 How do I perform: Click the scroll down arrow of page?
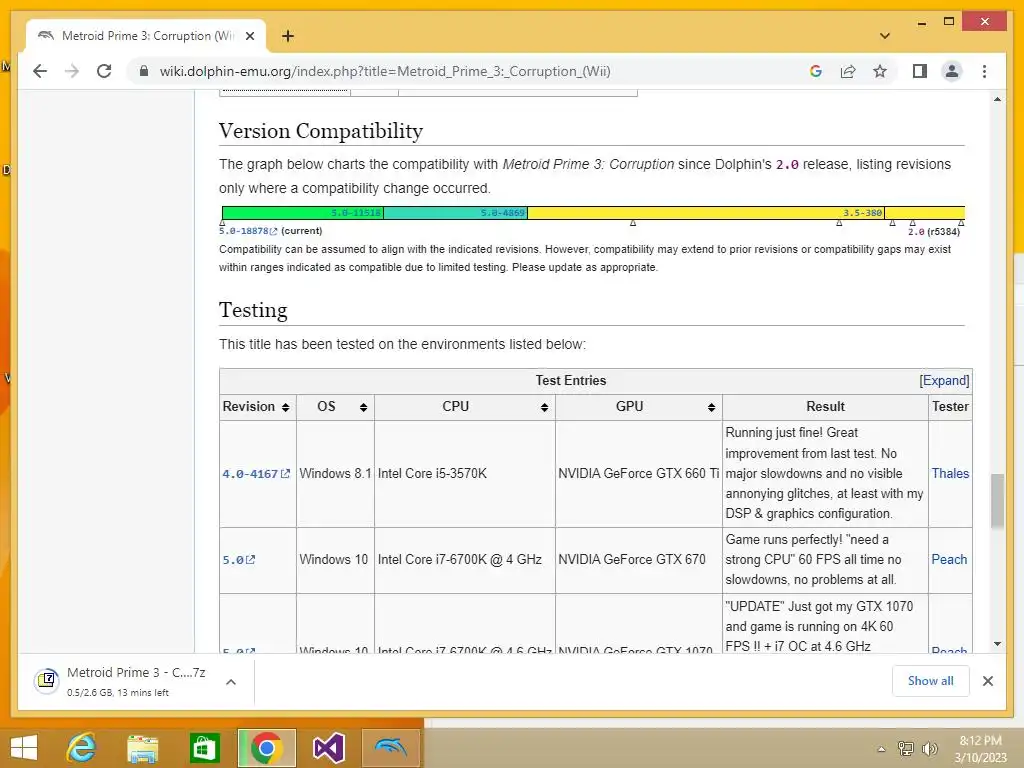[x=997, y=644]
